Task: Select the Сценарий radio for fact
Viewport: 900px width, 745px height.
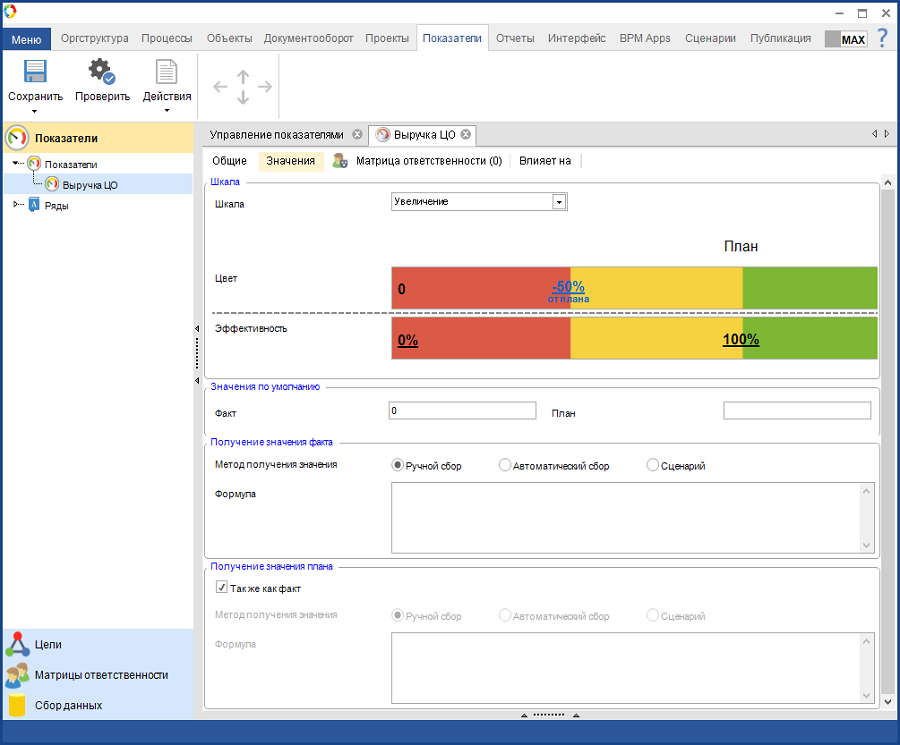Action: 653,465
